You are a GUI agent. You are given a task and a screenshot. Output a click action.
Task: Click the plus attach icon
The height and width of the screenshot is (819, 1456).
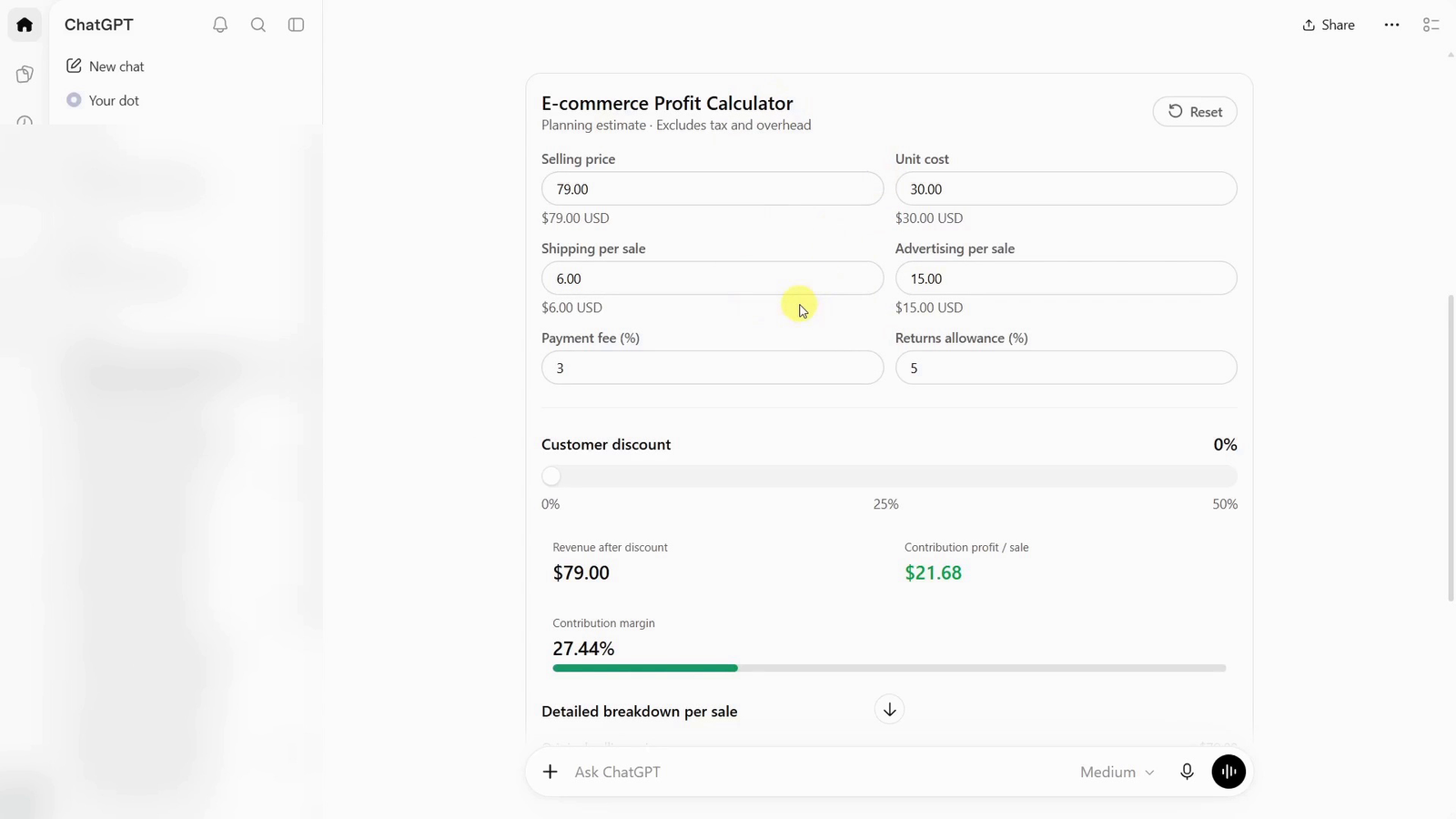point(550,772)
